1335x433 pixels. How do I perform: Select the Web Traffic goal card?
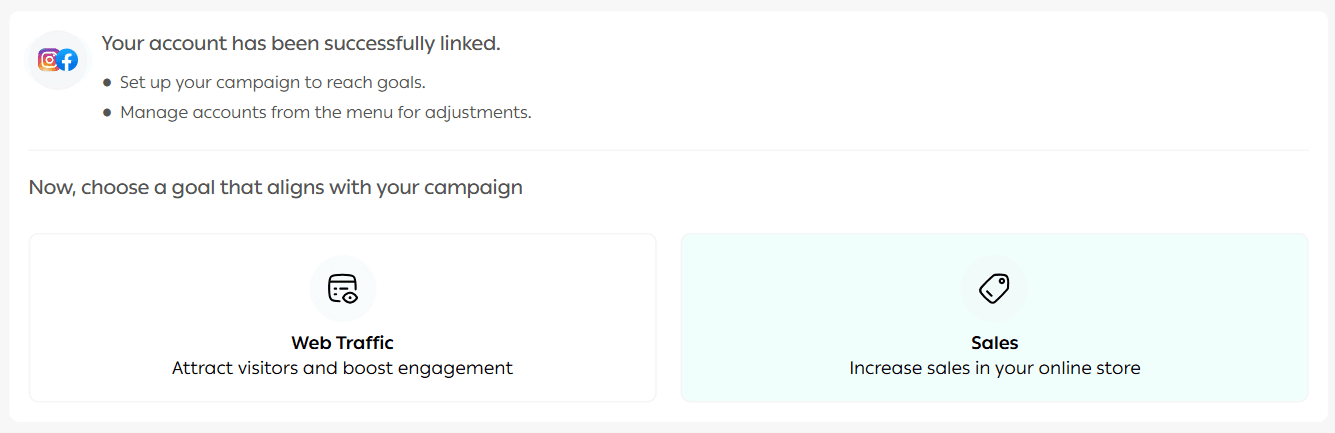point(342,317)
